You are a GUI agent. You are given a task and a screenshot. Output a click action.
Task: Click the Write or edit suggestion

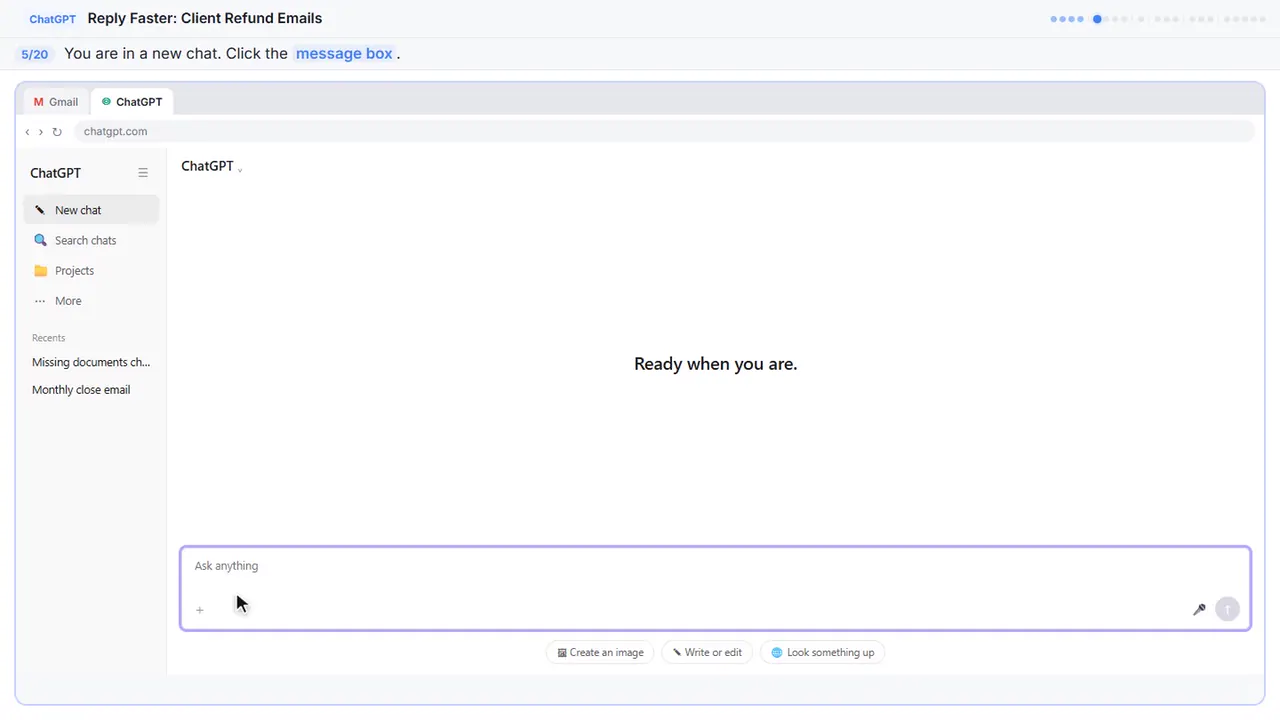pos(707,653)
